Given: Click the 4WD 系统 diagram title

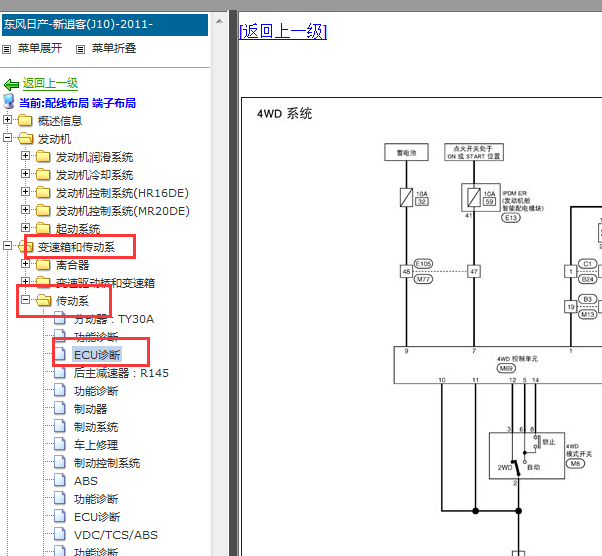Looking at the screenshot, I should click(284, 114).
